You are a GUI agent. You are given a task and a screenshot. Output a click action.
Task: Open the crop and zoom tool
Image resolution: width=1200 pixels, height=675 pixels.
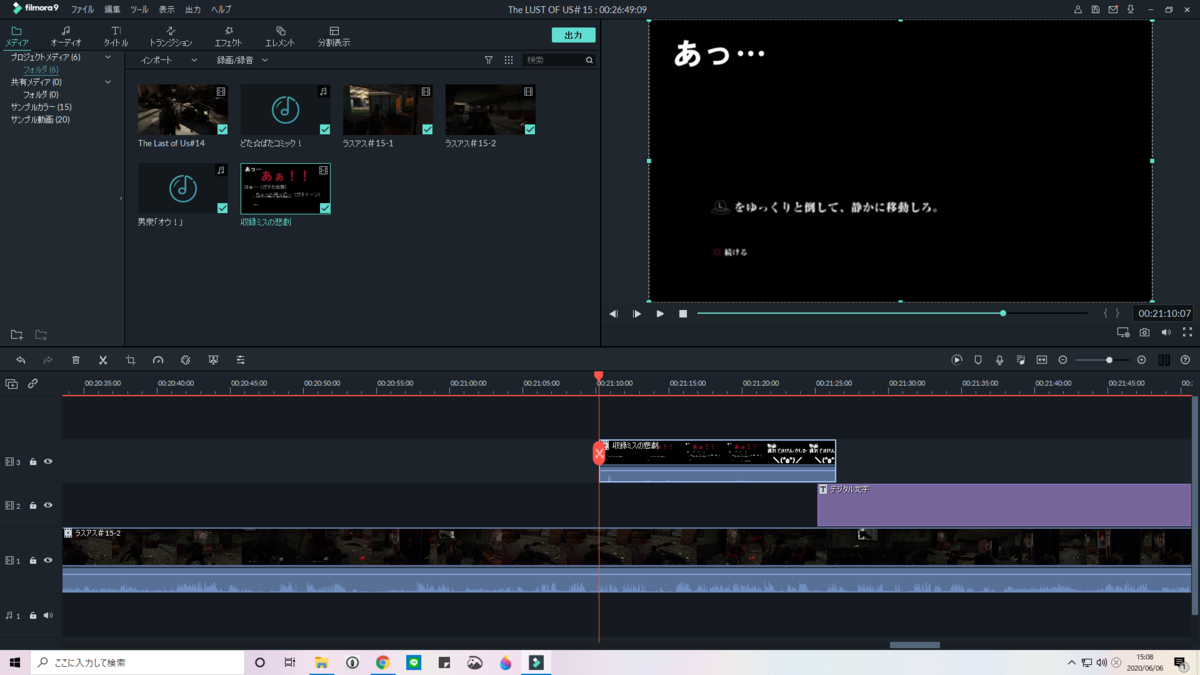click(x=130, y=360)
